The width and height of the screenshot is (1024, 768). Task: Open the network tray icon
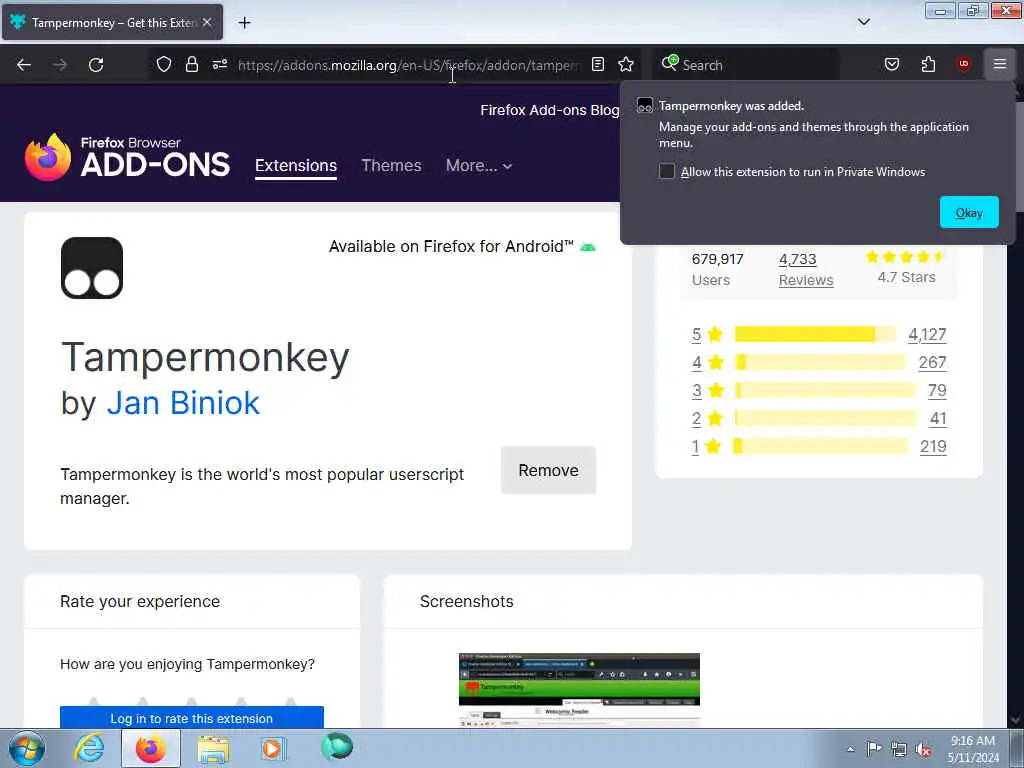point(899,749)
